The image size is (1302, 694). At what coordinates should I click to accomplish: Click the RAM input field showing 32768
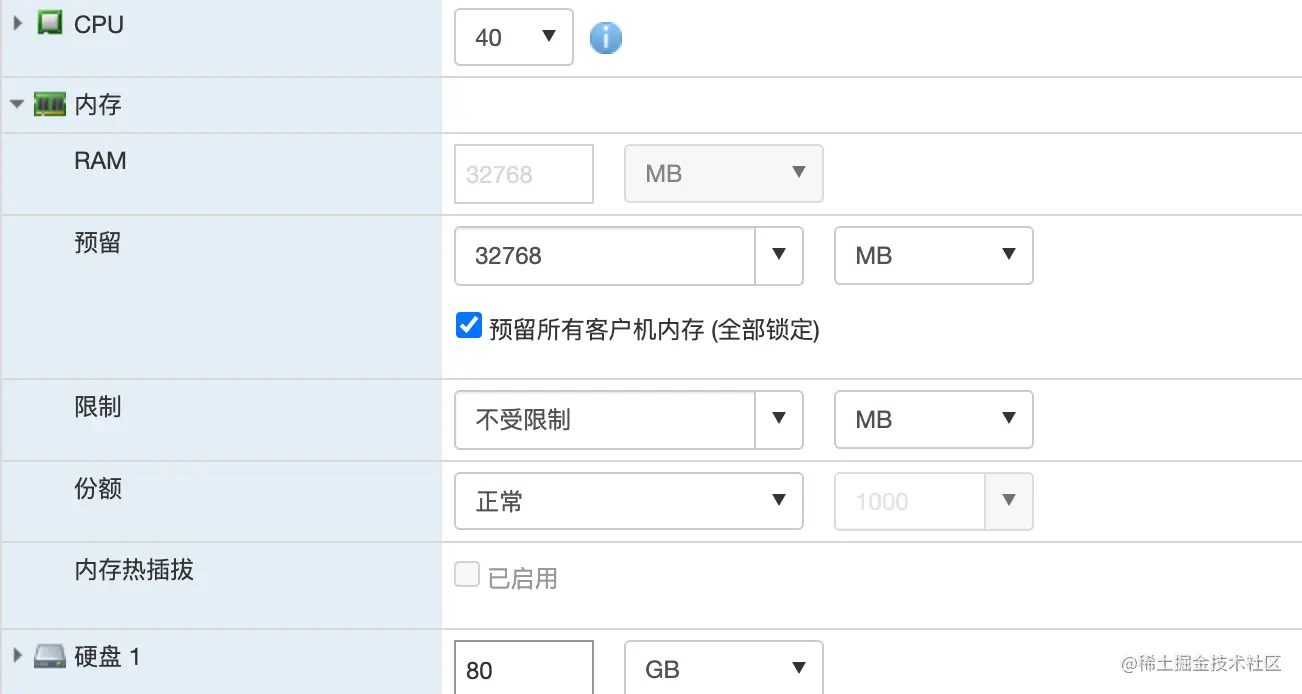pyautogui.click(x=524, y=174)
